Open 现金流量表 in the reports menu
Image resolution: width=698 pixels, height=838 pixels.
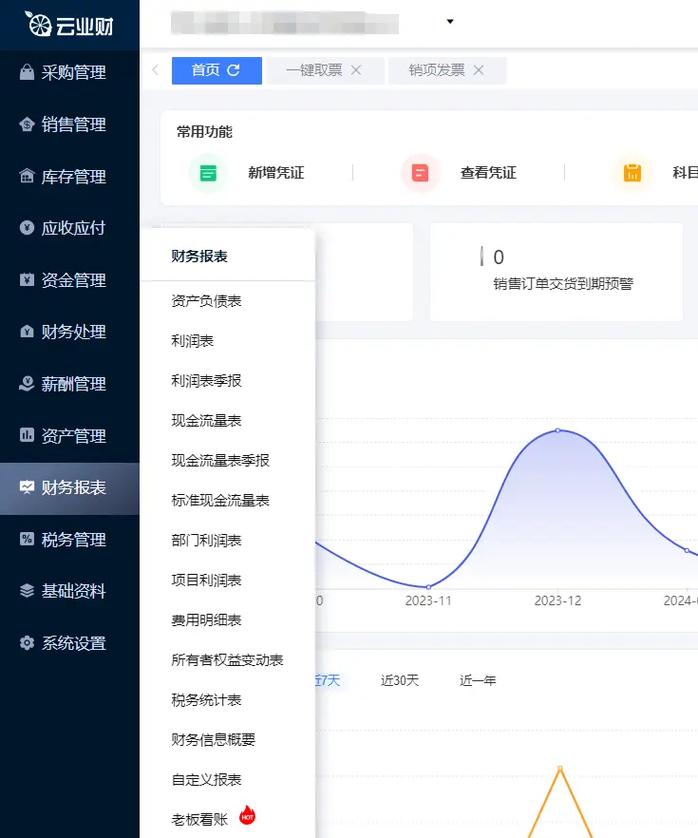click(x=206, y=421)
